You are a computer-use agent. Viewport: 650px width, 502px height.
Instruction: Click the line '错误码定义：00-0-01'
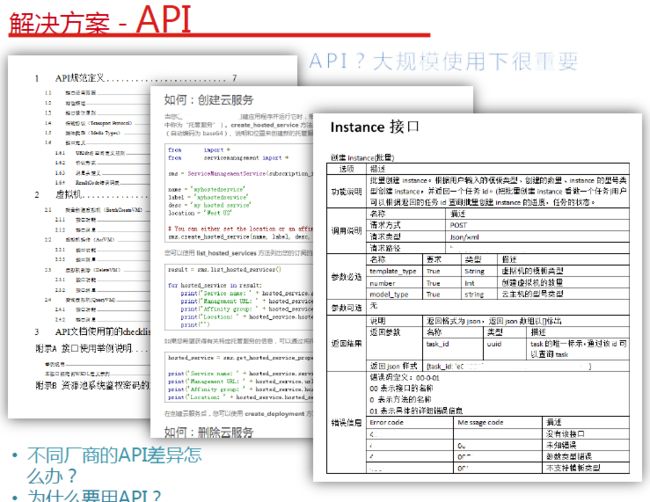click(405, 377)
